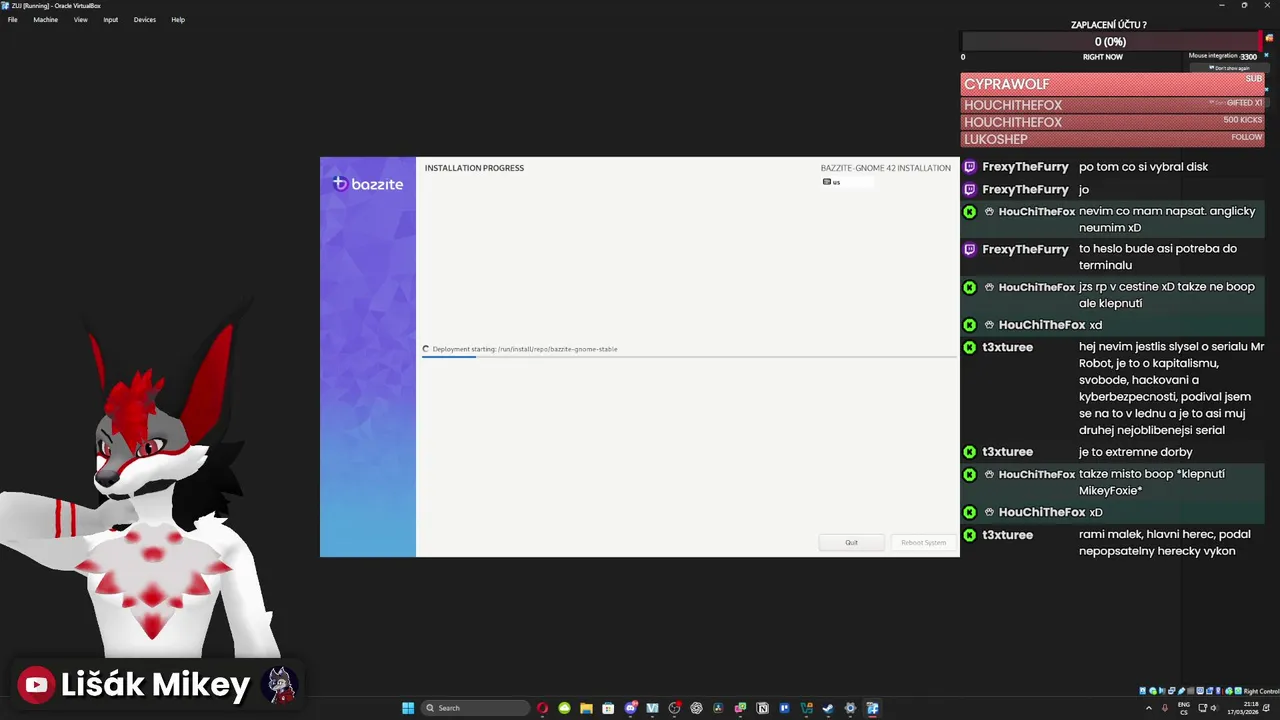Open the Windows Start menu
Image resolution: width=1280 pixels, height=720 pixels.
(x=408, y=708)
